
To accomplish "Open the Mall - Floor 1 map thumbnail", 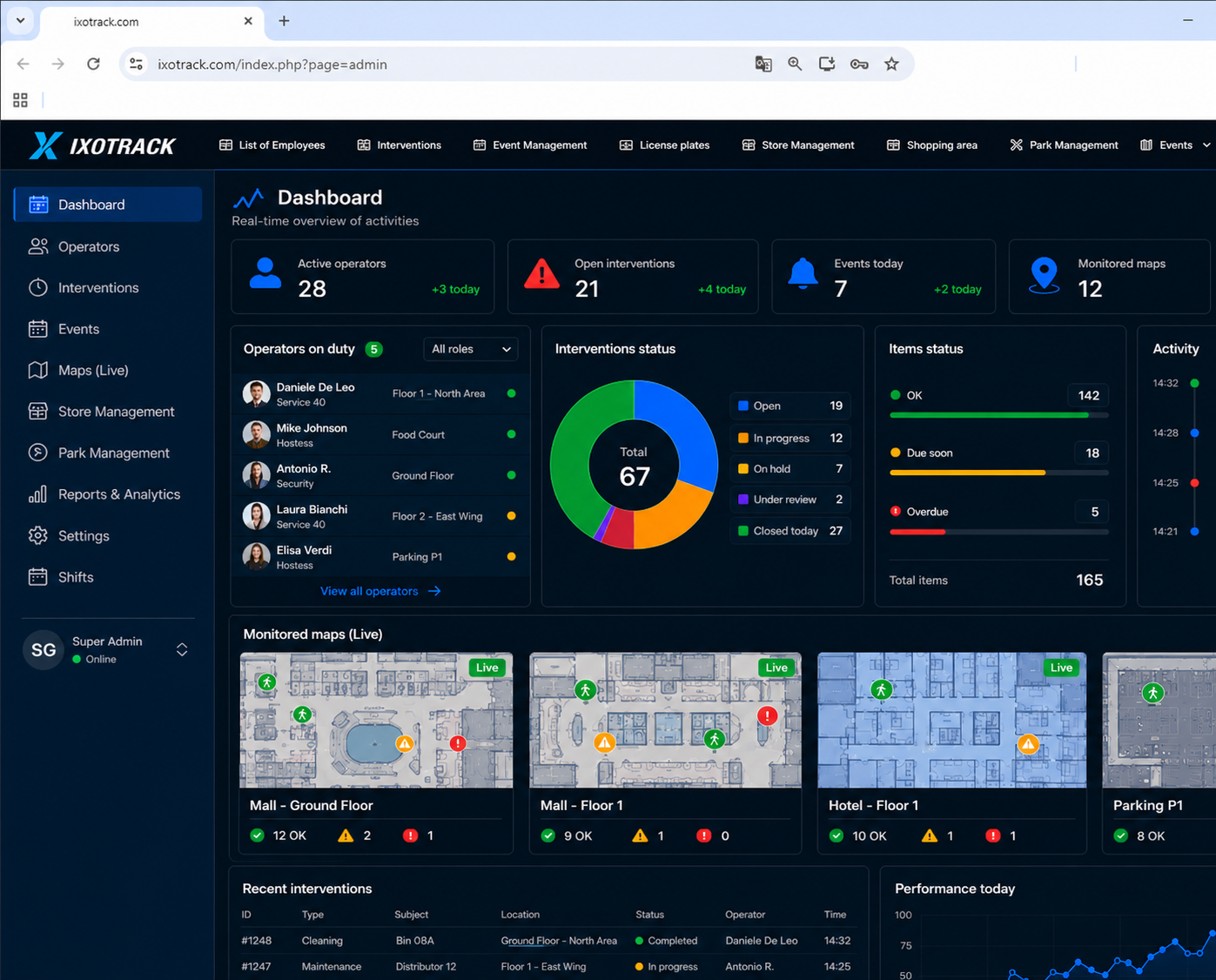I will point(665,721).
